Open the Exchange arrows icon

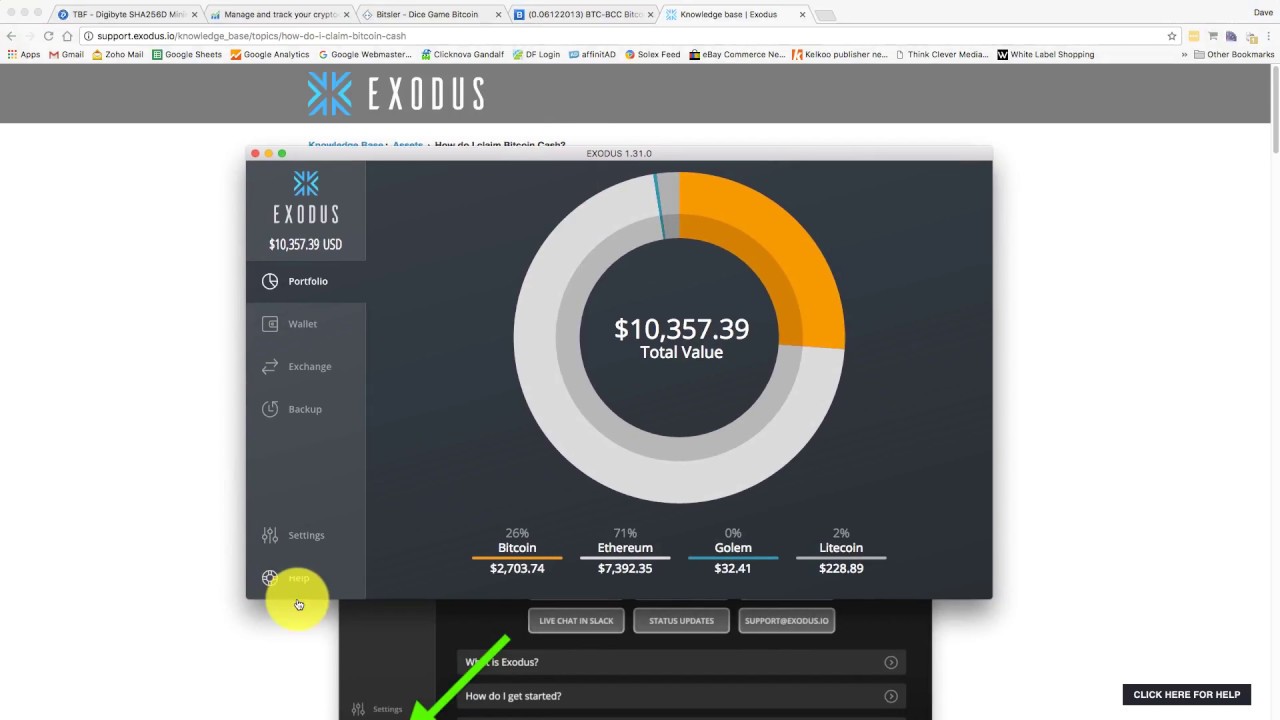[270, 367]
